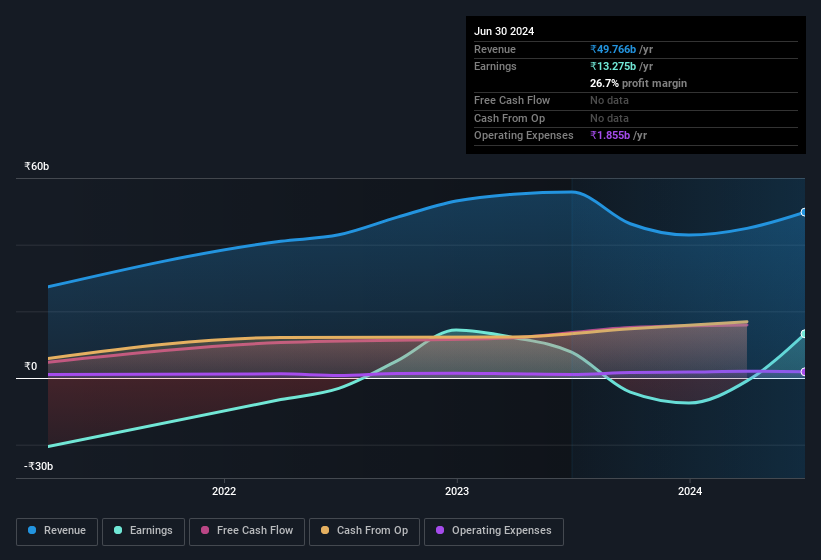Click the ₹49.766b revenue value
This screenshot has height=560, width=821.
coord(613,49)
